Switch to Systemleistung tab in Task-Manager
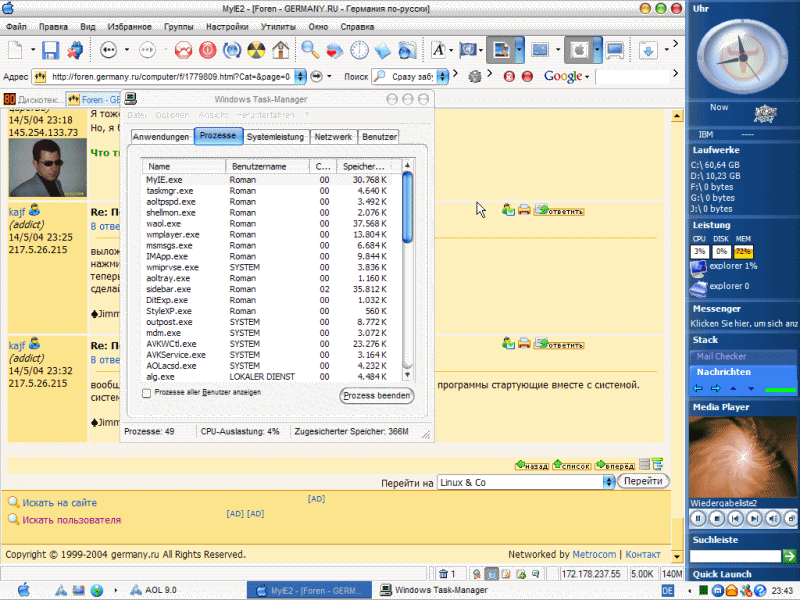 coord(275,137)
